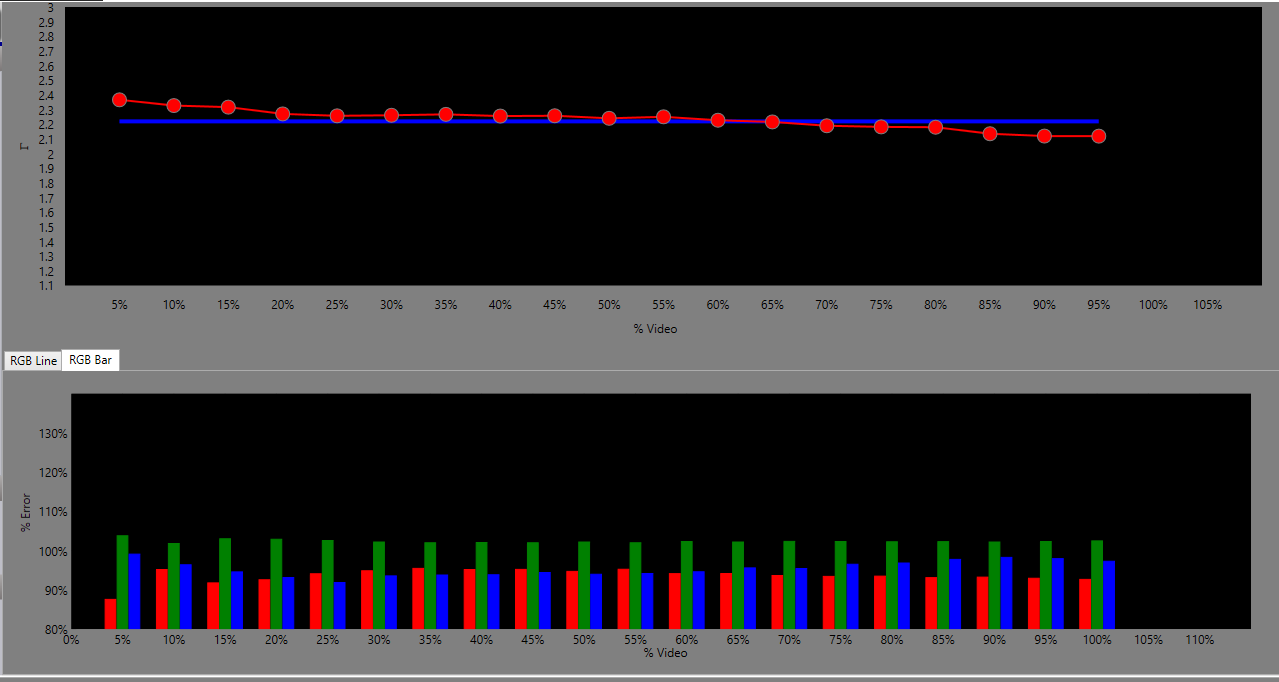Viewport: 1279px width, 682px height.
Task: Click the green error bar at 100% video
Action: [1097, 585]
